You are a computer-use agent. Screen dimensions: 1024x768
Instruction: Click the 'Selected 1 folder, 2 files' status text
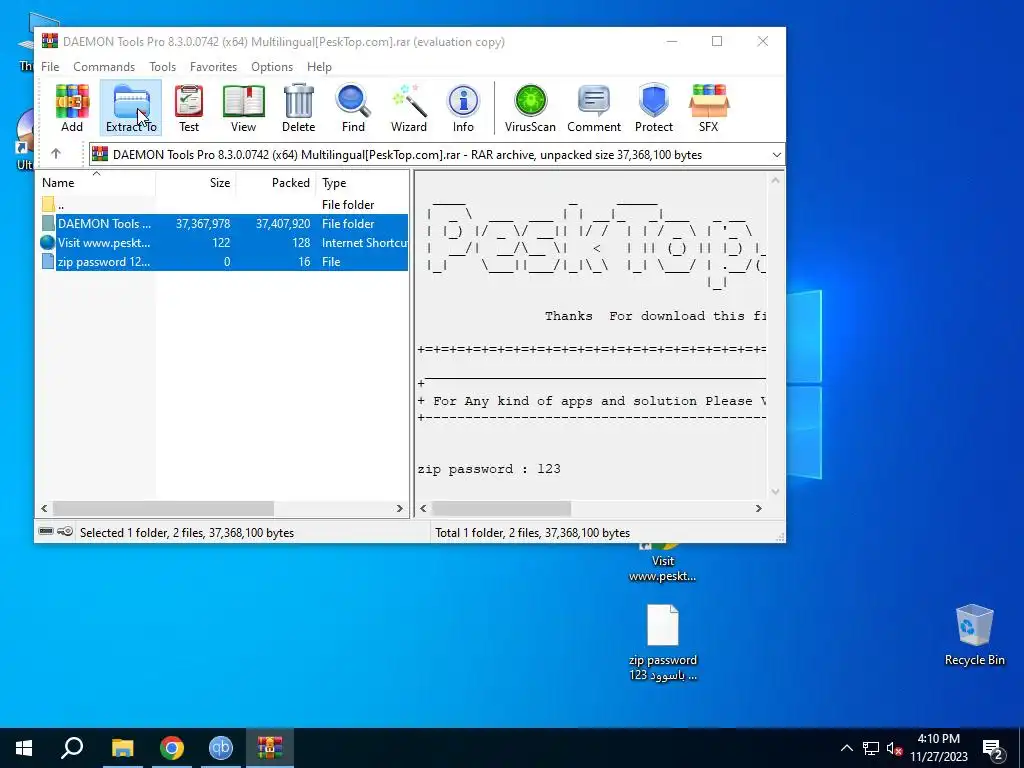point(187,533)
